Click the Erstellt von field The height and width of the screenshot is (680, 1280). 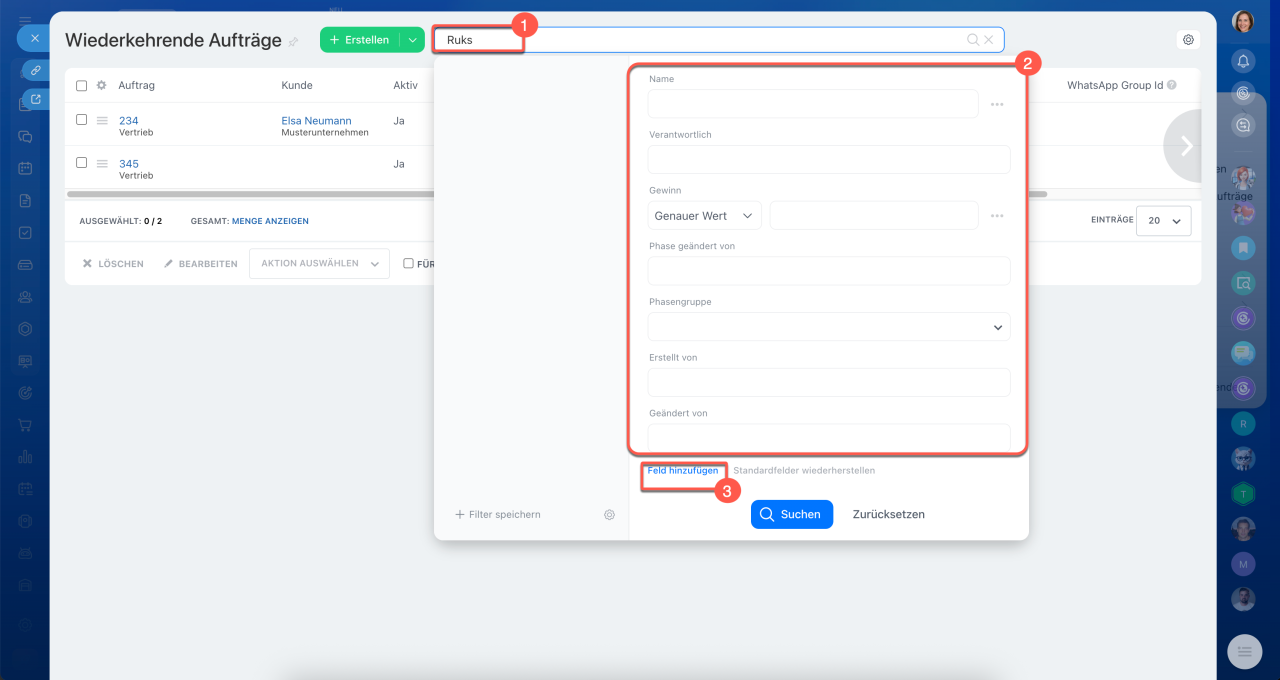pyautogui.click(x=829, y=383)
